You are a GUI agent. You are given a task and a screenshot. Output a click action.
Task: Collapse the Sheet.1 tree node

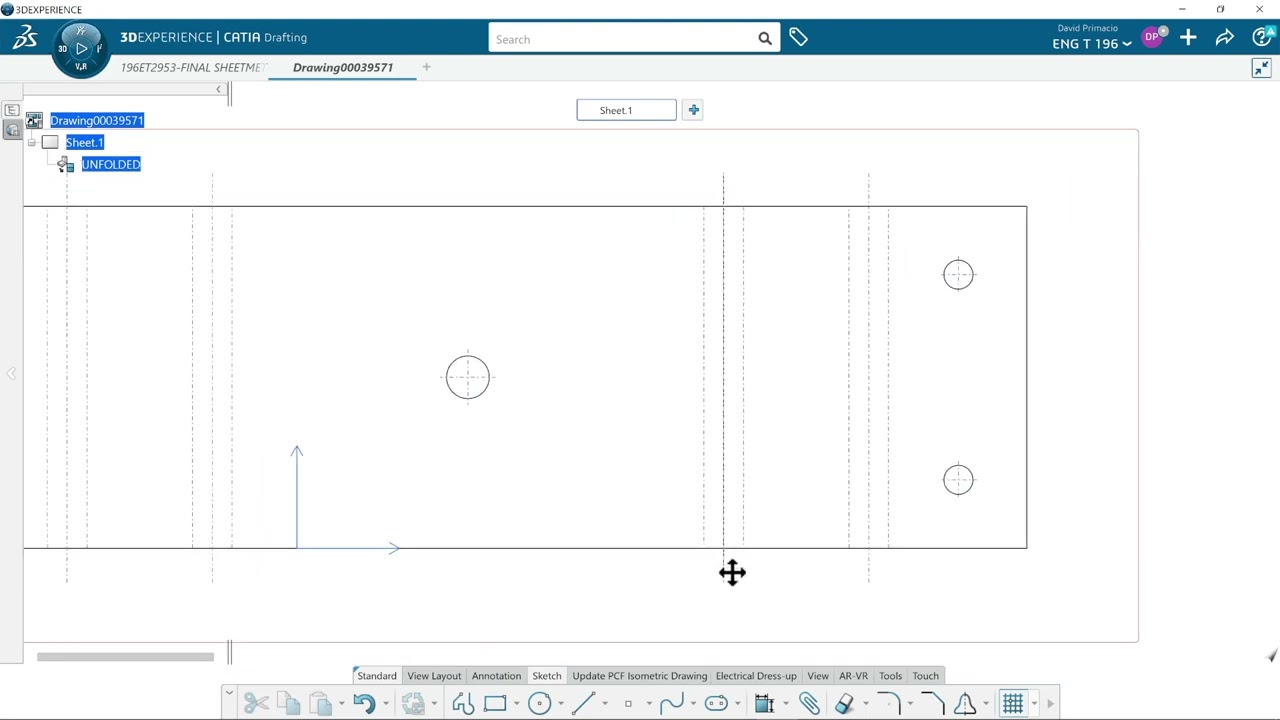tap(32, 142)
